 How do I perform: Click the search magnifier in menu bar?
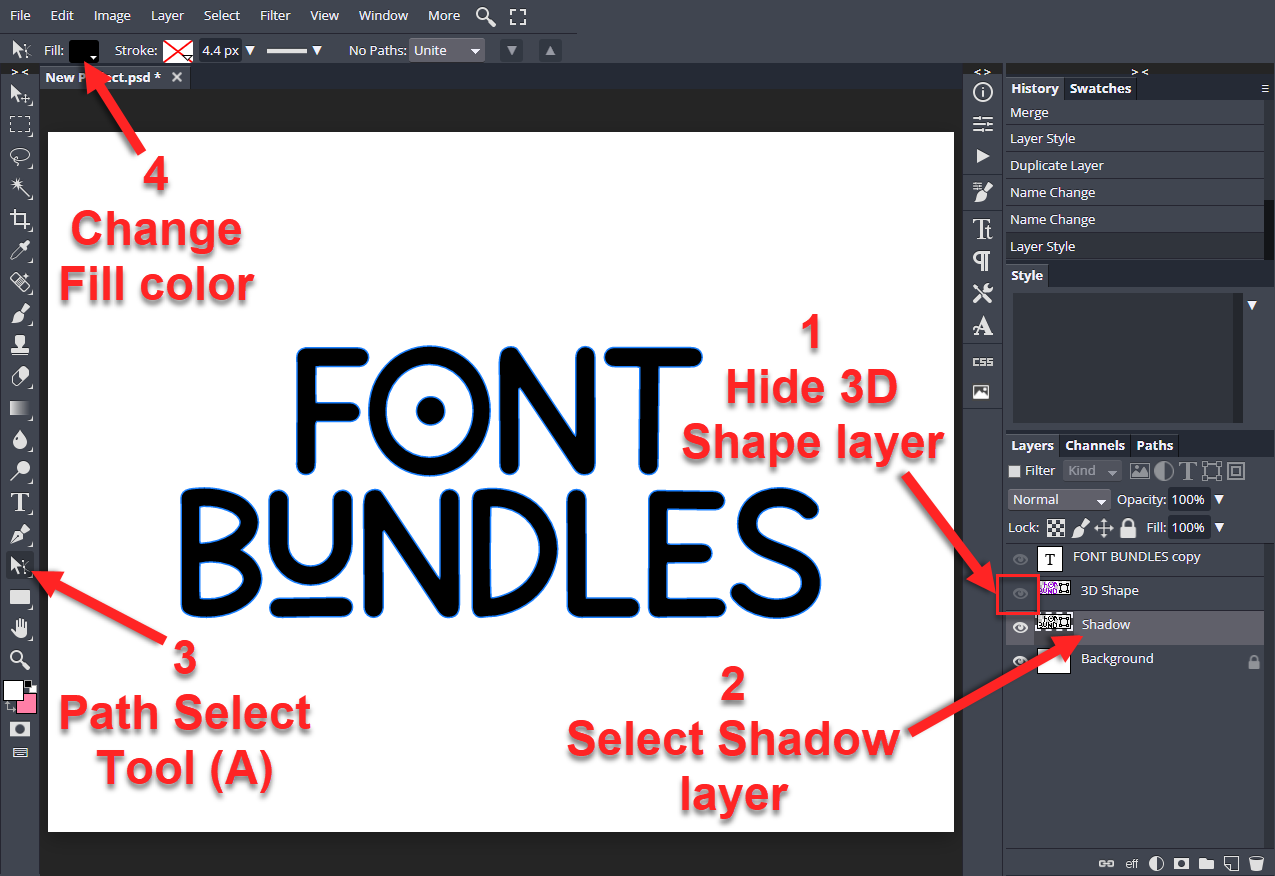point(485,16)
